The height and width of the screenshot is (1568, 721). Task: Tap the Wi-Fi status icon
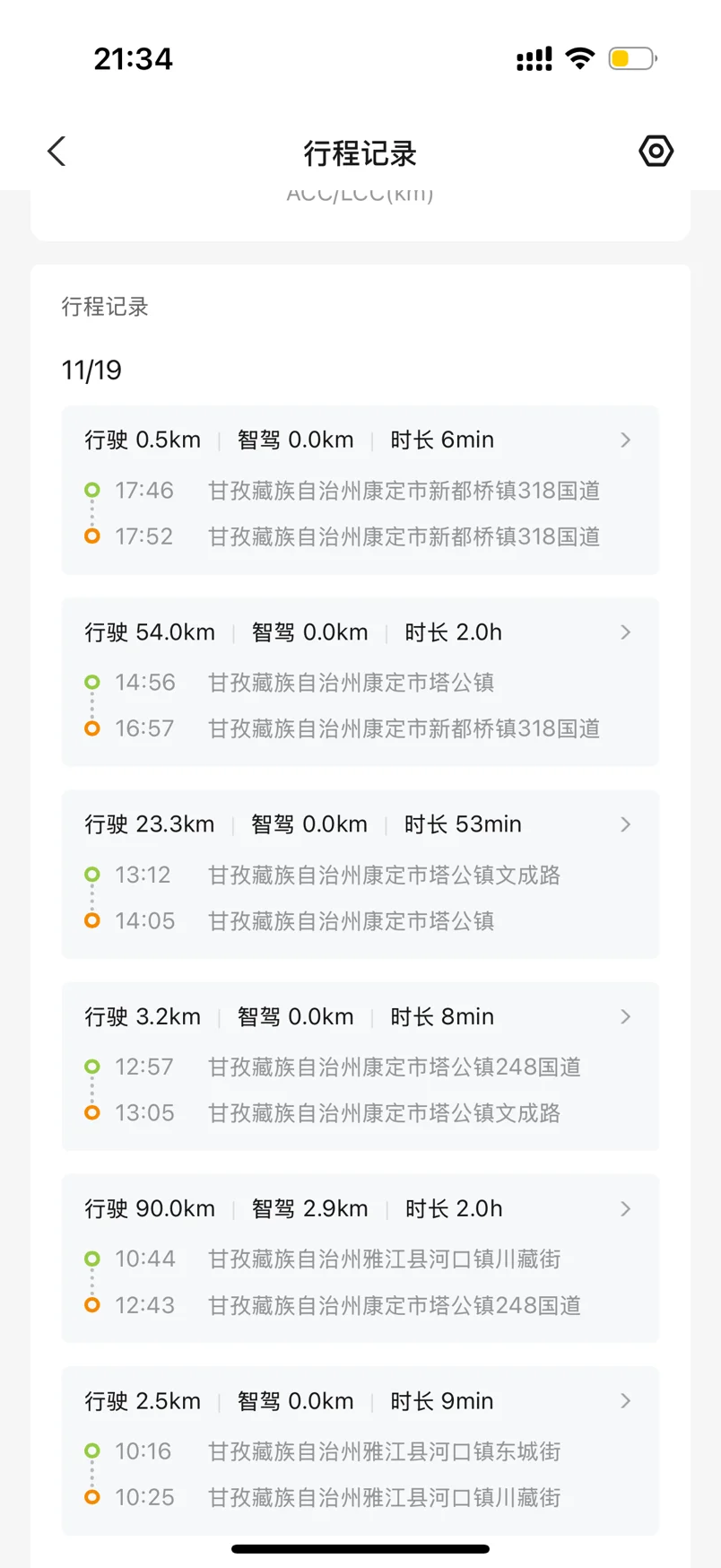(580, 59)
